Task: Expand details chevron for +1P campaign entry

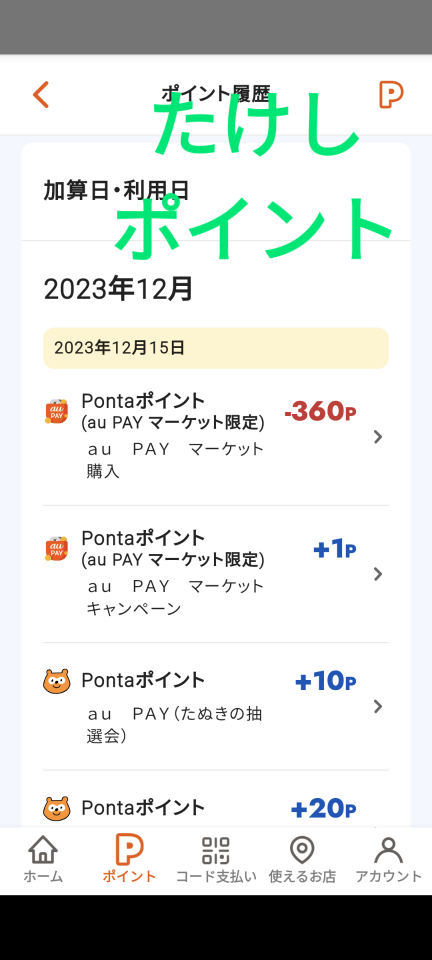Action: click(378, 574)
